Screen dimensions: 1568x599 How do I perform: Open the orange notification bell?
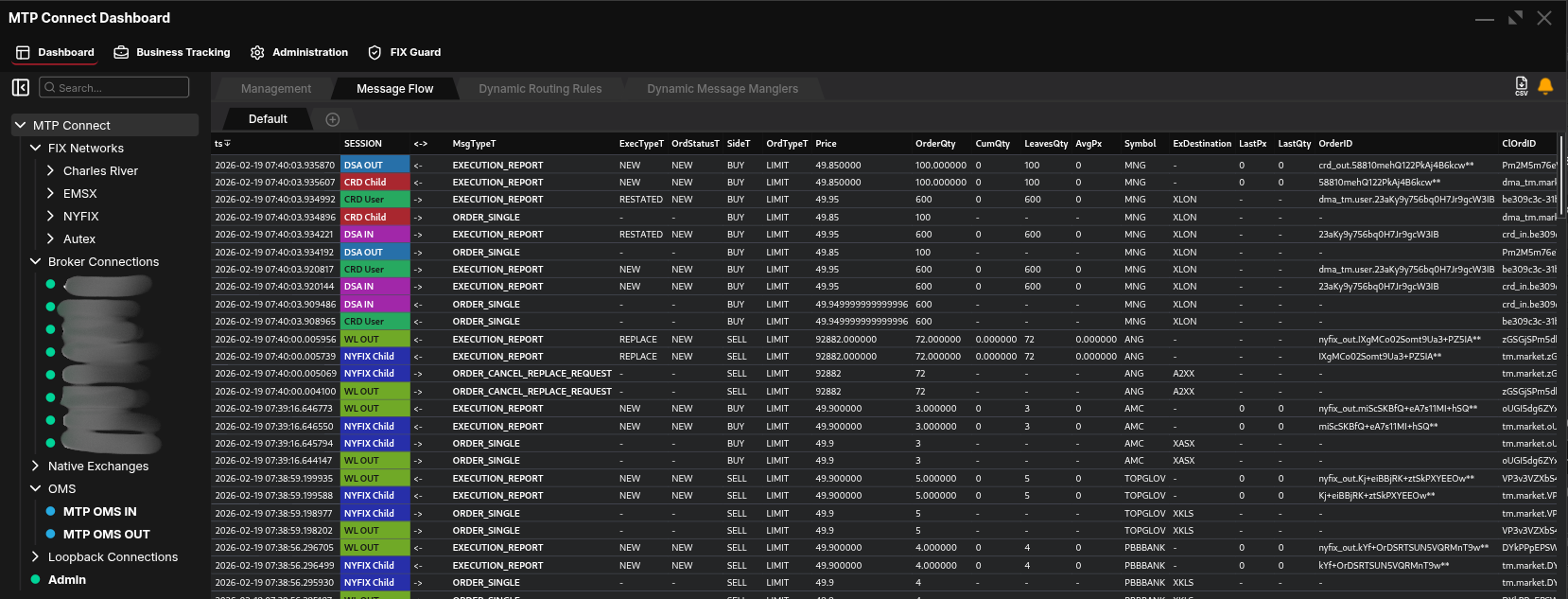tap(1545, 86)
